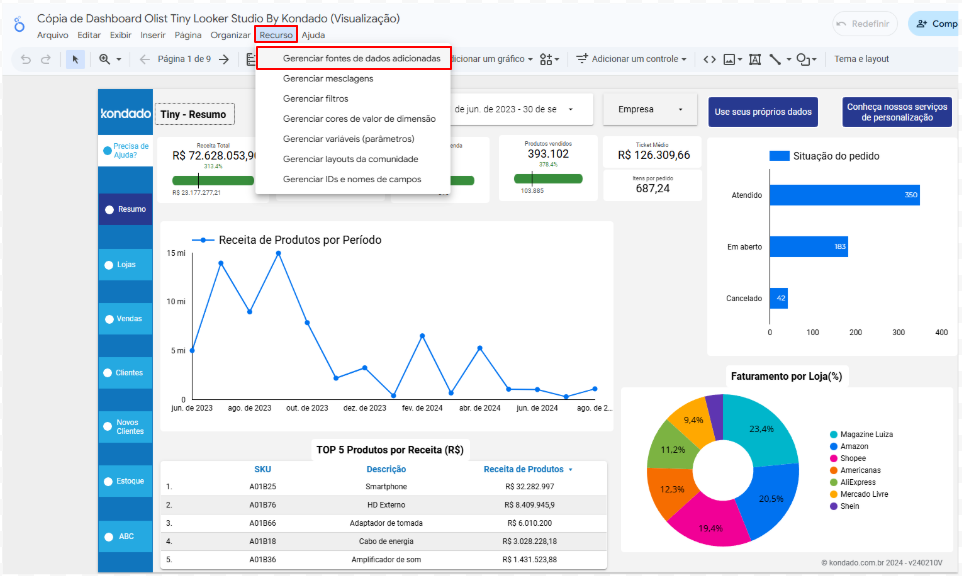Click the embed URL code icon

coord(709,59)
